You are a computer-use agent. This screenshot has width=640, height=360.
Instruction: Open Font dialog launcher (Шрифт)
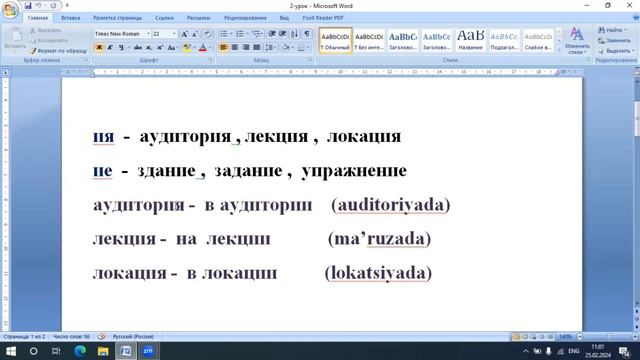pyautogui.click(x=211, y=60)
